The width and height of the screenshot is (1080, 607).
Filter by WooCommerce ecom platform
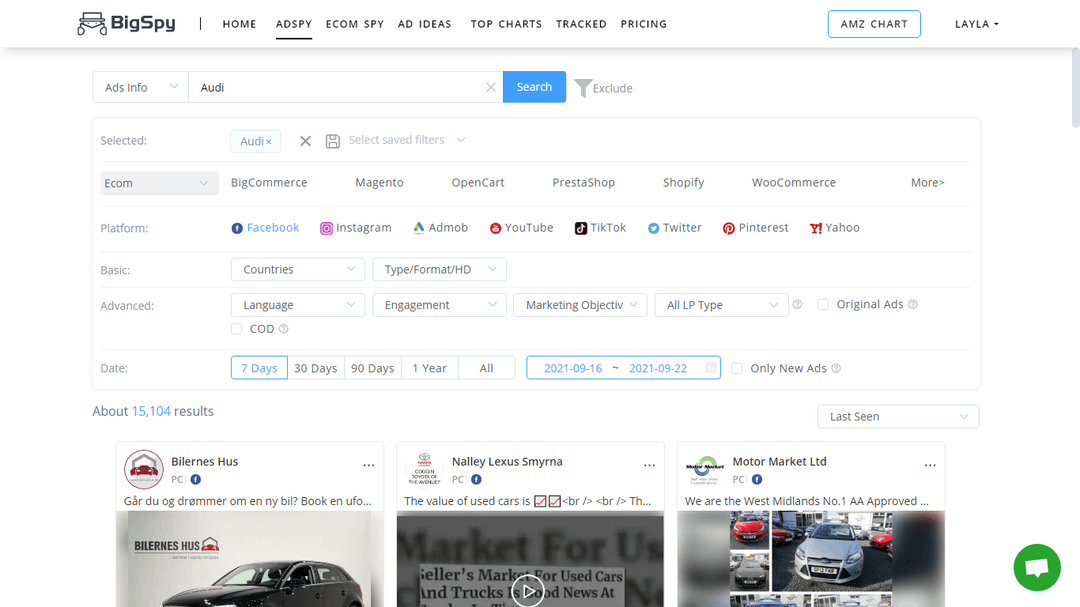point(793,183)
